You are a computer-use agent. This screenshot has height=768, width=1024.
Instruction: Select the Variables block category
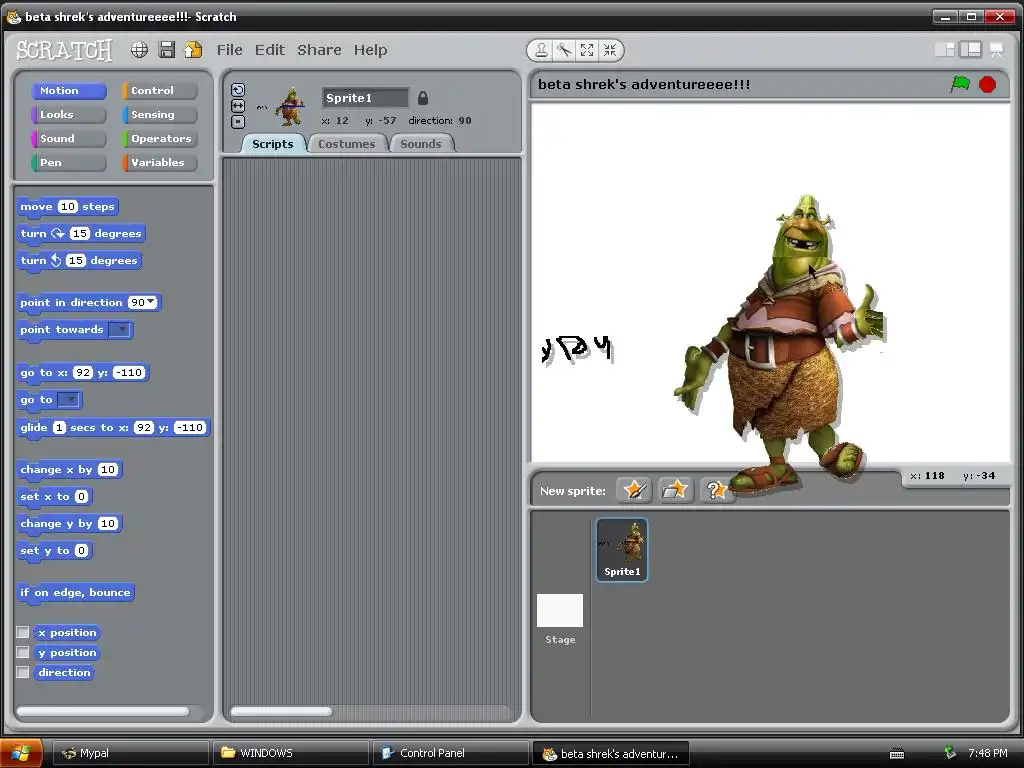(x=159, y=162)
